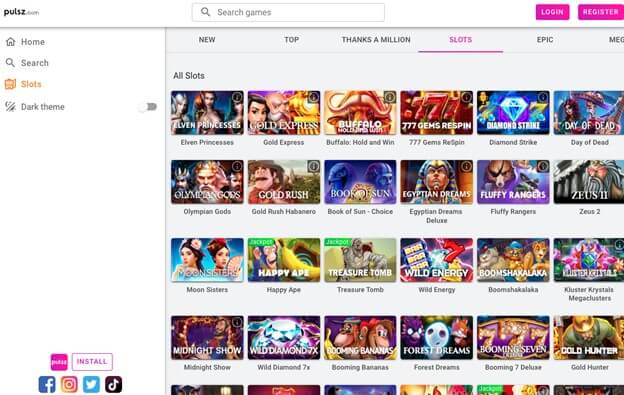
Task: Click the INSTALL button
Action: tap(92, 362)
